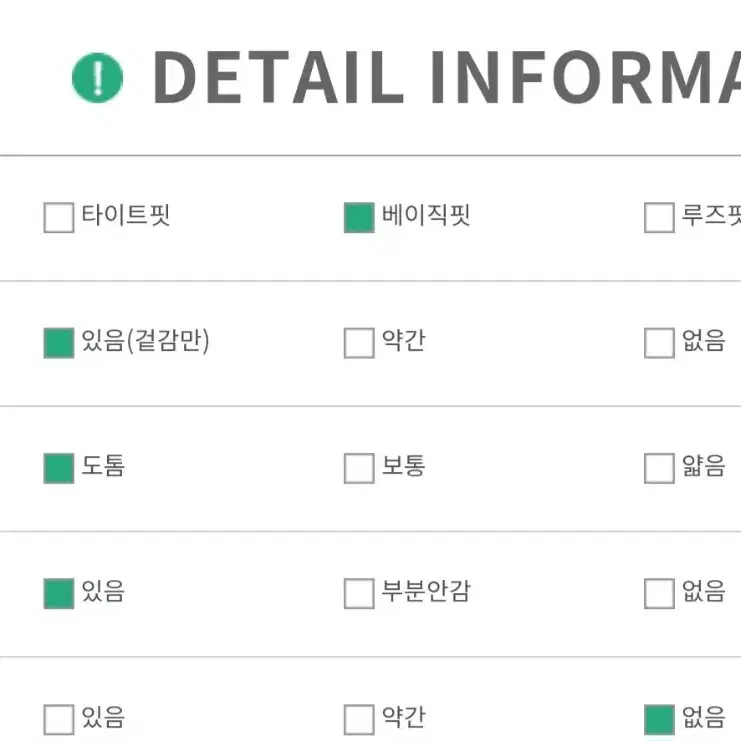
Task: Click the 부분안감 label text
Action: pyautogui.click(x=426, y=591)
